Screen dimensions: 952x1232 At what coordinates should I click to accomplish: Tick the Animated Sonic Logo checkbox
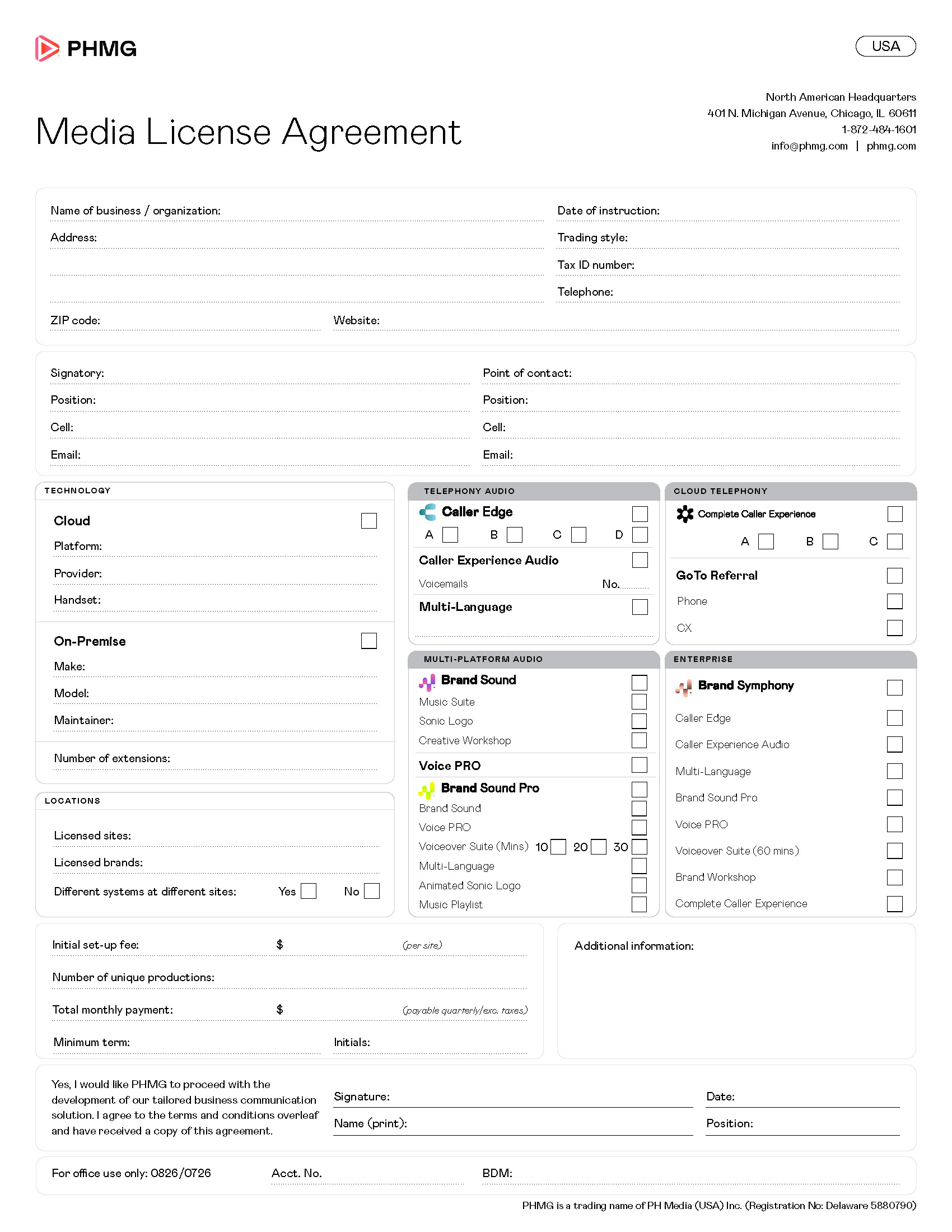pos(639,885)
